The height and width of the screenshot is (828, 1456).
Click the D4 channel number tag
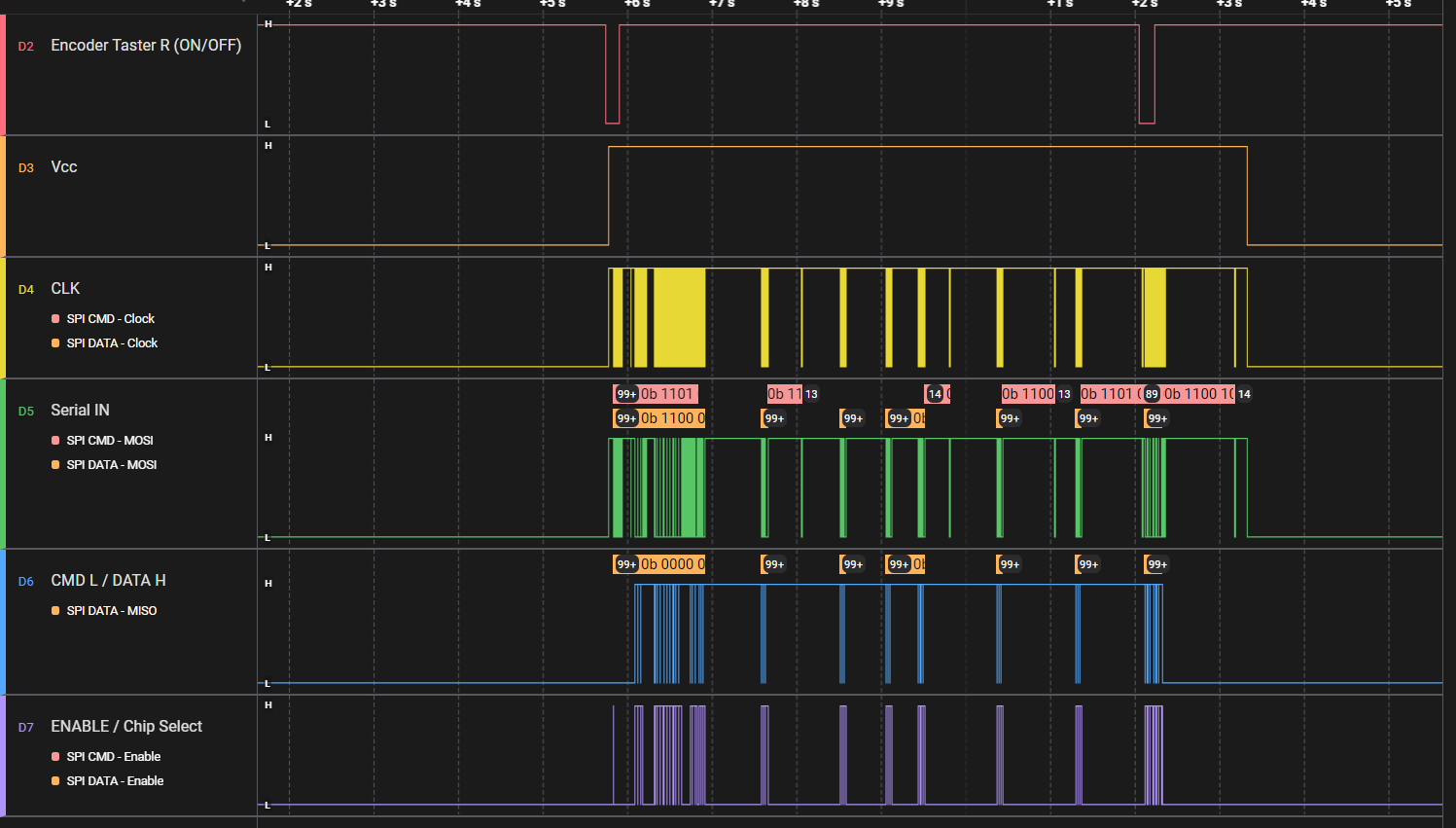(x=26, y=289)
